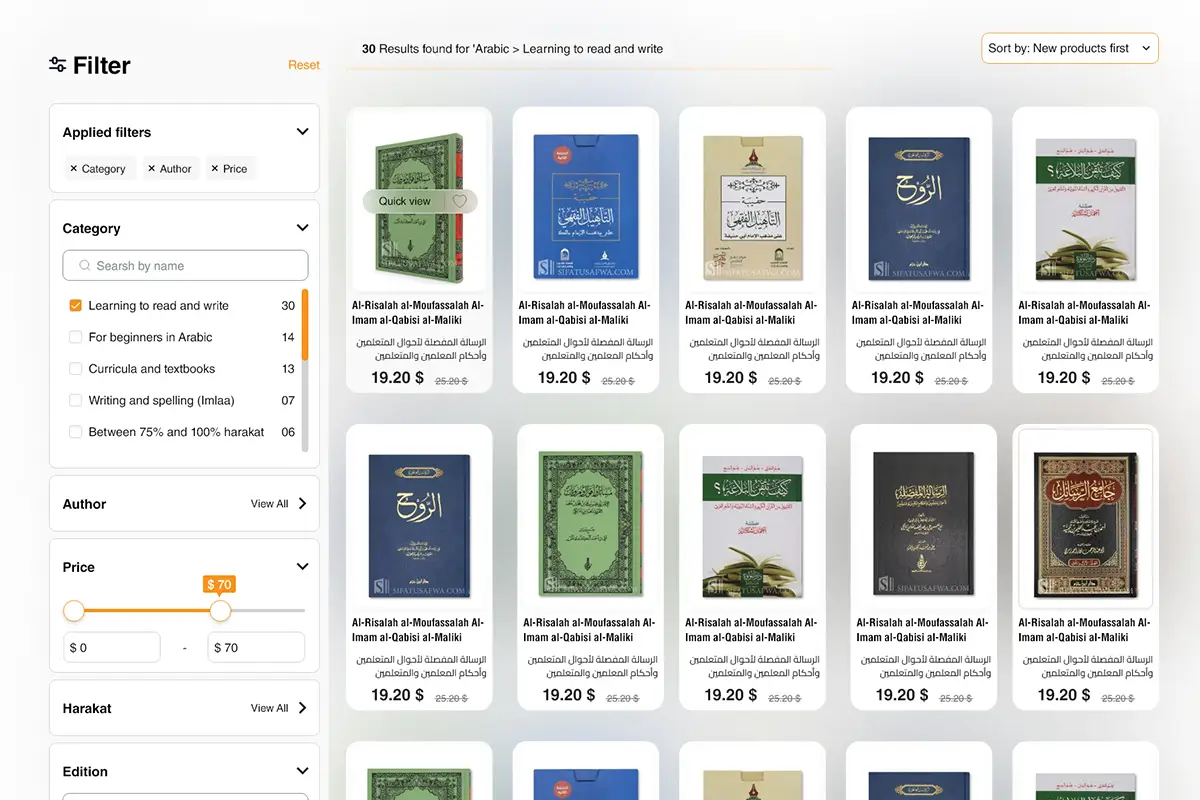The height and width of the screenshot is (800, 1200).
Task: Click the "14" count beside For beginners
Action: (288, 337)
